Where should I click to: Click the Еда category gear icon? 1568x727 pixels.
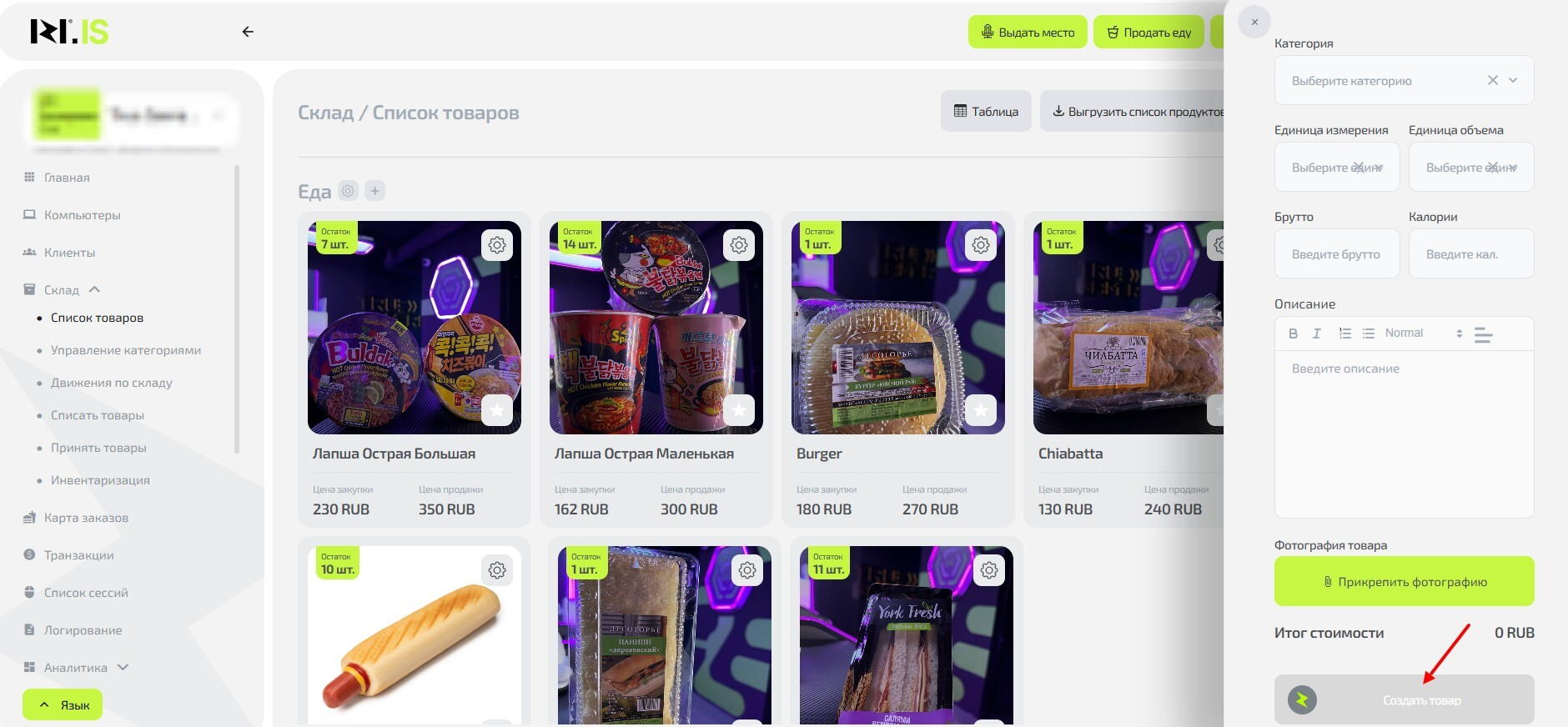(348, 191)
